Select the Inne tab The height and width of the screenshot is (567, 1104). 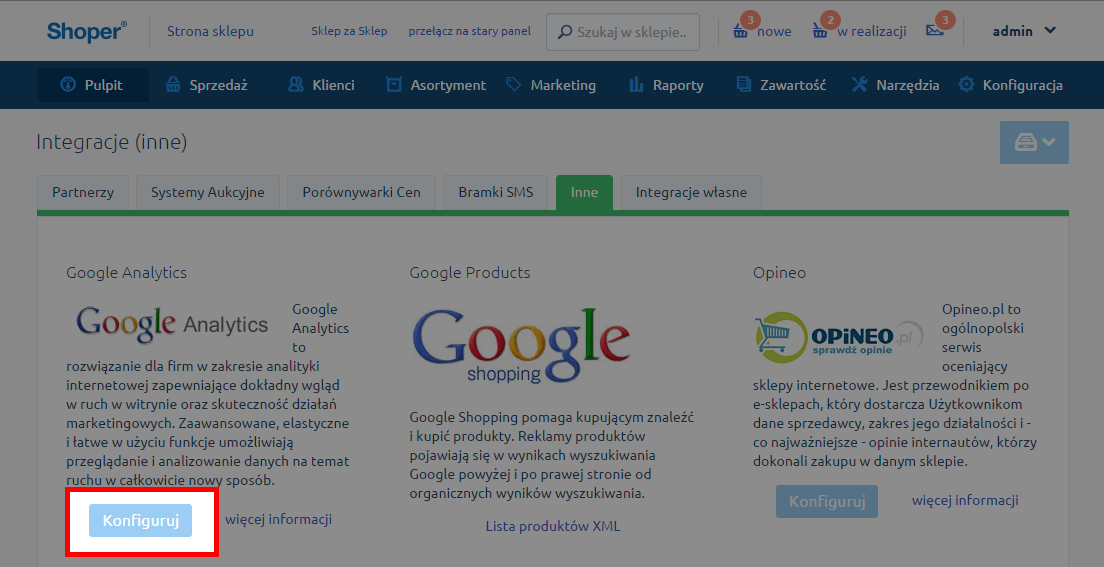click(584, 192)
